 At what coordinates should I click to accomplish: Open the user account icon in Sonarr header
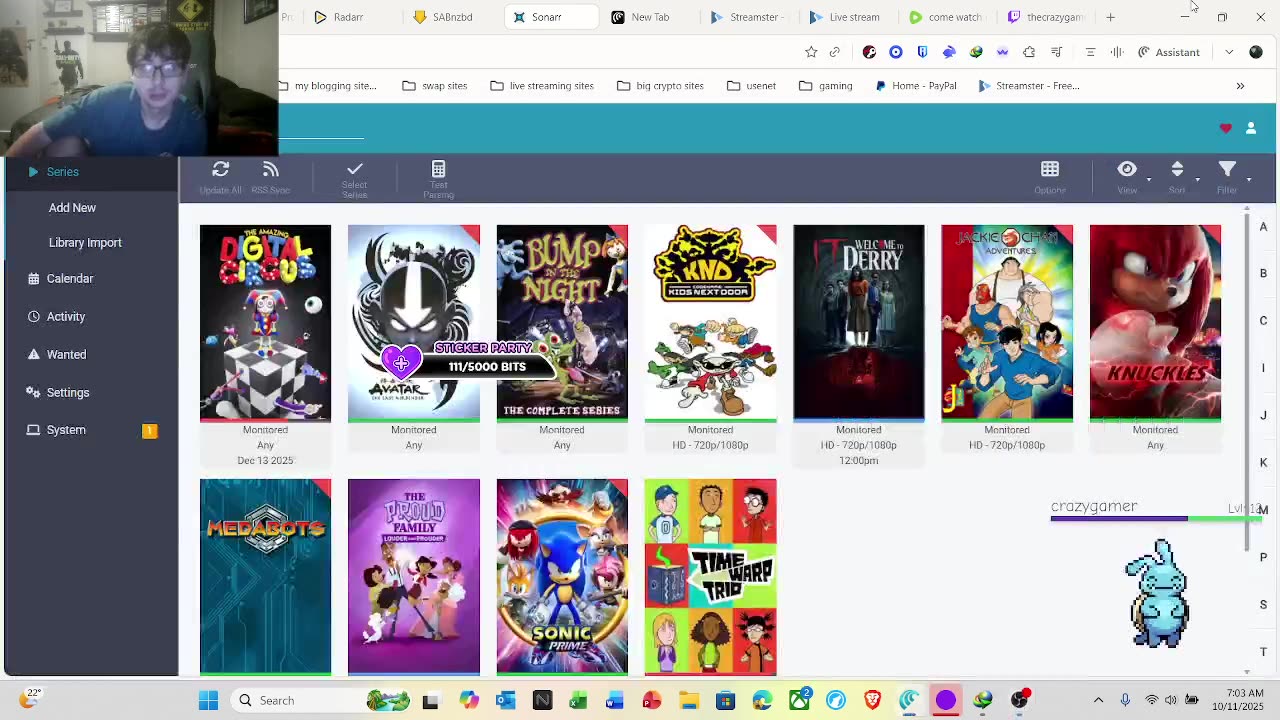[1251, 128]
